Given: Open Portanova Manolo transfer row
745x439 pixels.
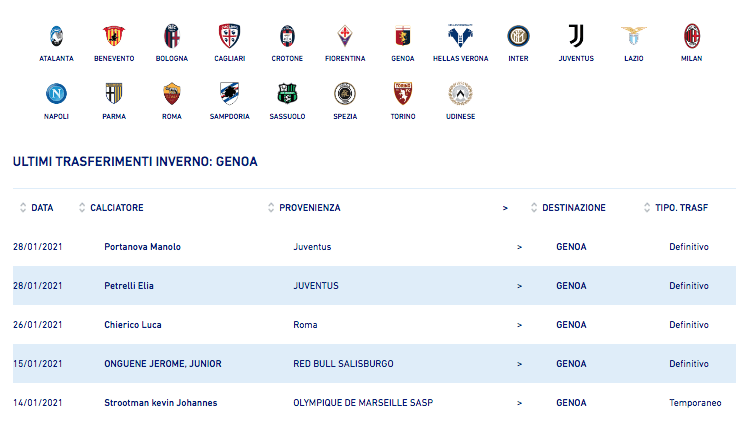Looking at the screenshot, I should 142,247.
